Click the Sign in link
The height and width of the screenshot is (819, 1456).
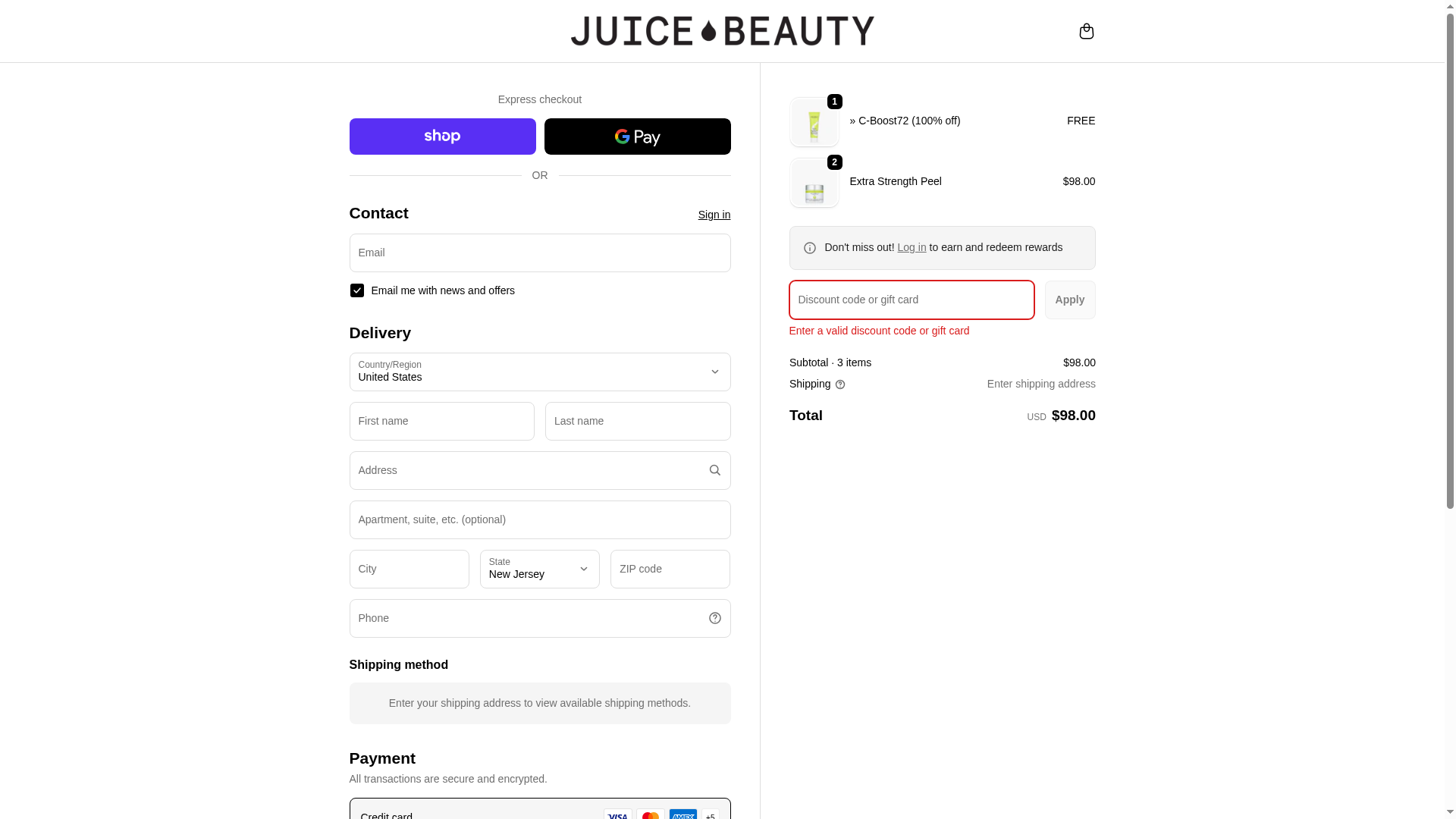[714, 215]
